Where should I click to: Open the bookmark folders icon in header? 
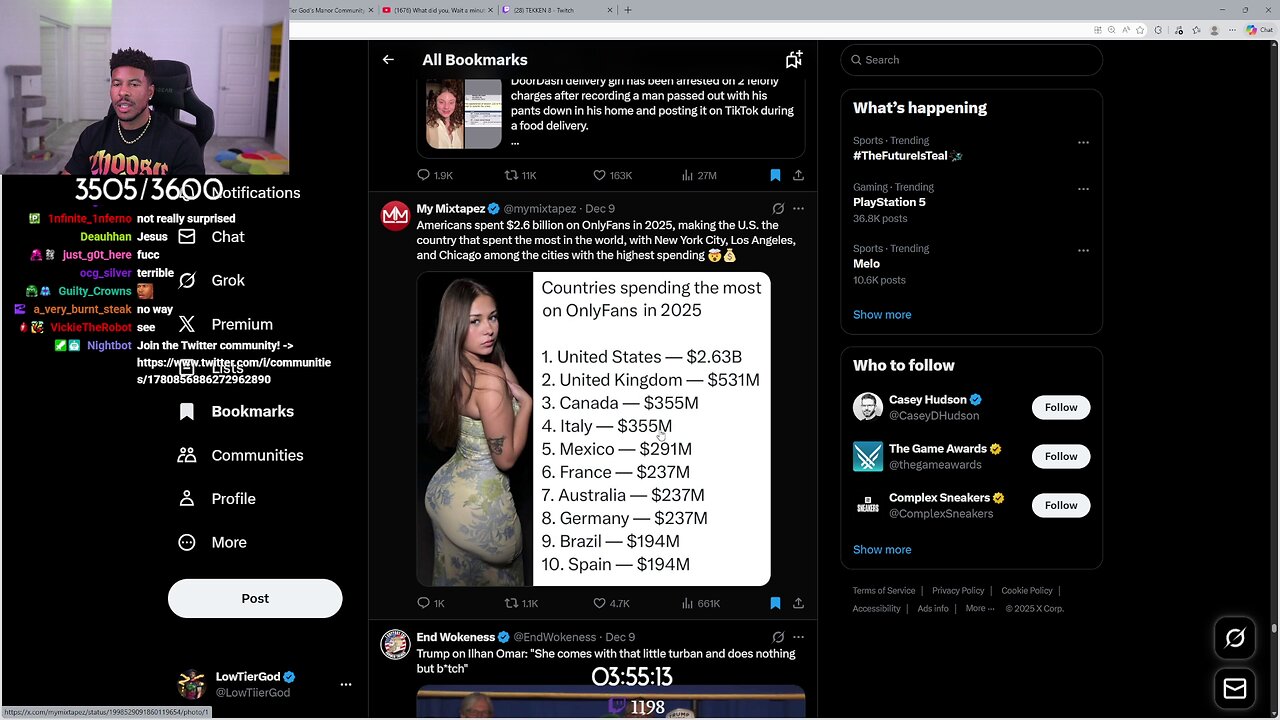[x=794, y=60]
